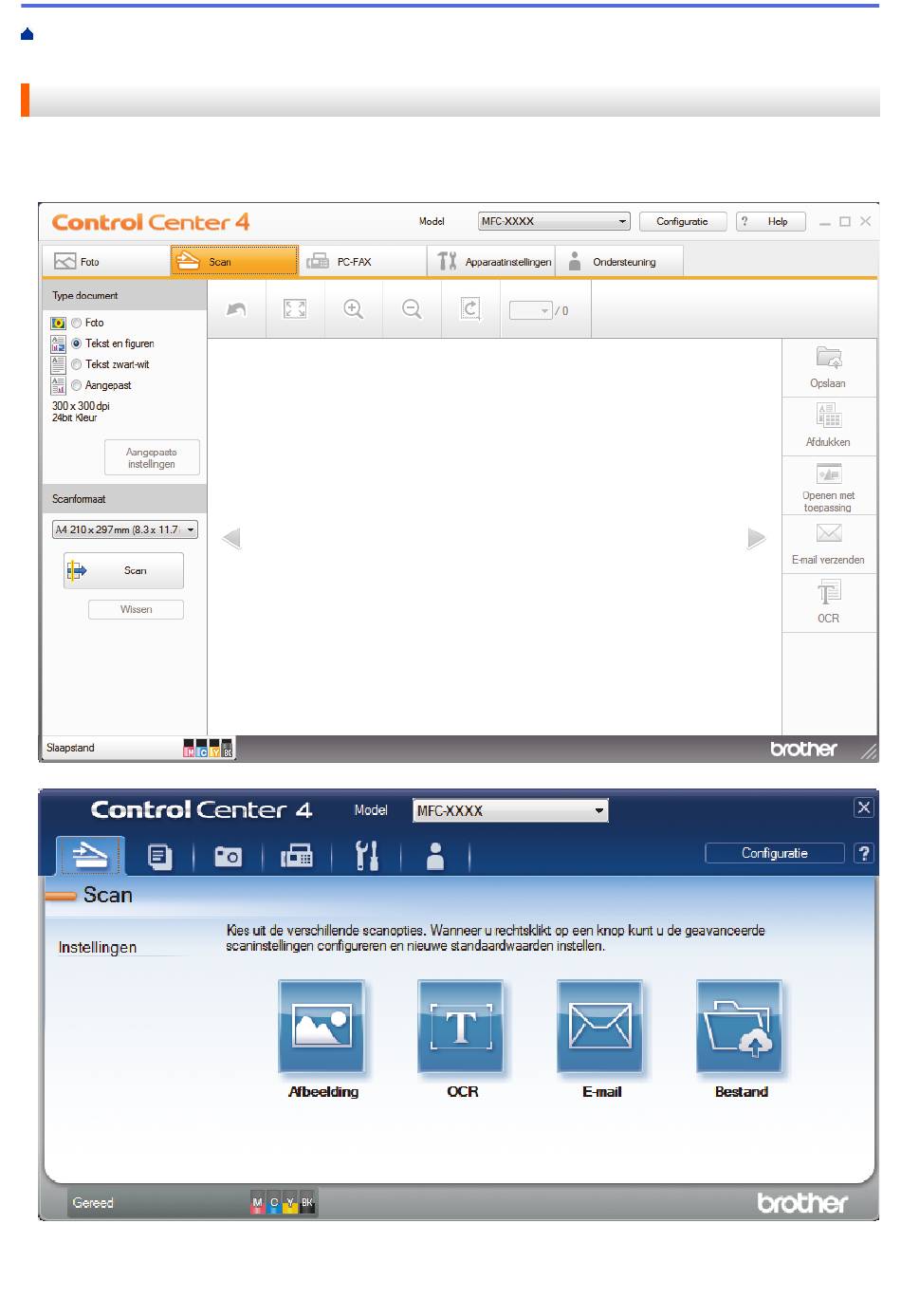Screen dimensions: 901x1316
Task: Click the zoom in magnifier icon
Action: point(354,309)
